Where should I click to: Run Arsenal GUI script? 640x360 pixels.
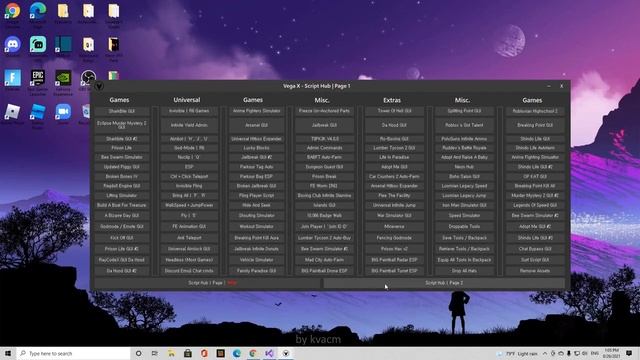click(x=256, y=125)
